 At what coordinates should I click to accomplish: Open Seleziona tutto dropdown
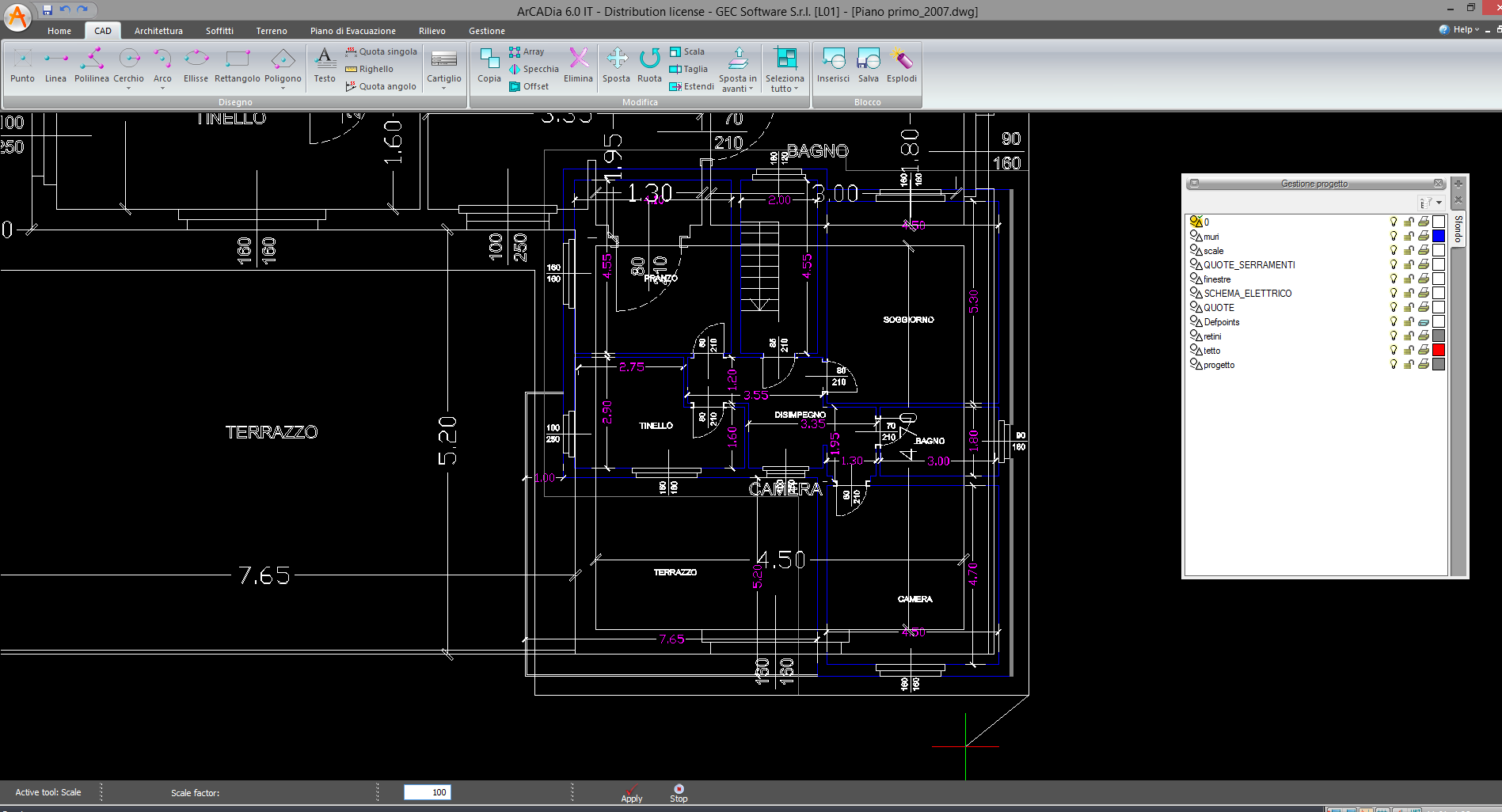click(796, 89)
